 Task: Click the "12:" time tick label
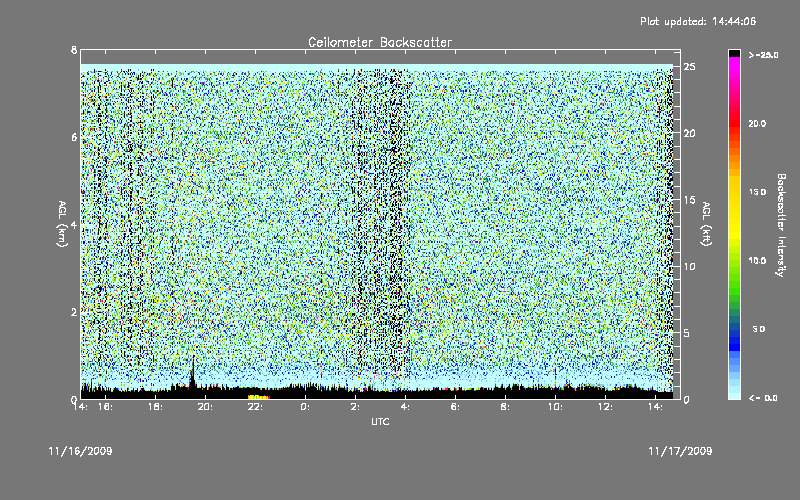coord(606,407)
